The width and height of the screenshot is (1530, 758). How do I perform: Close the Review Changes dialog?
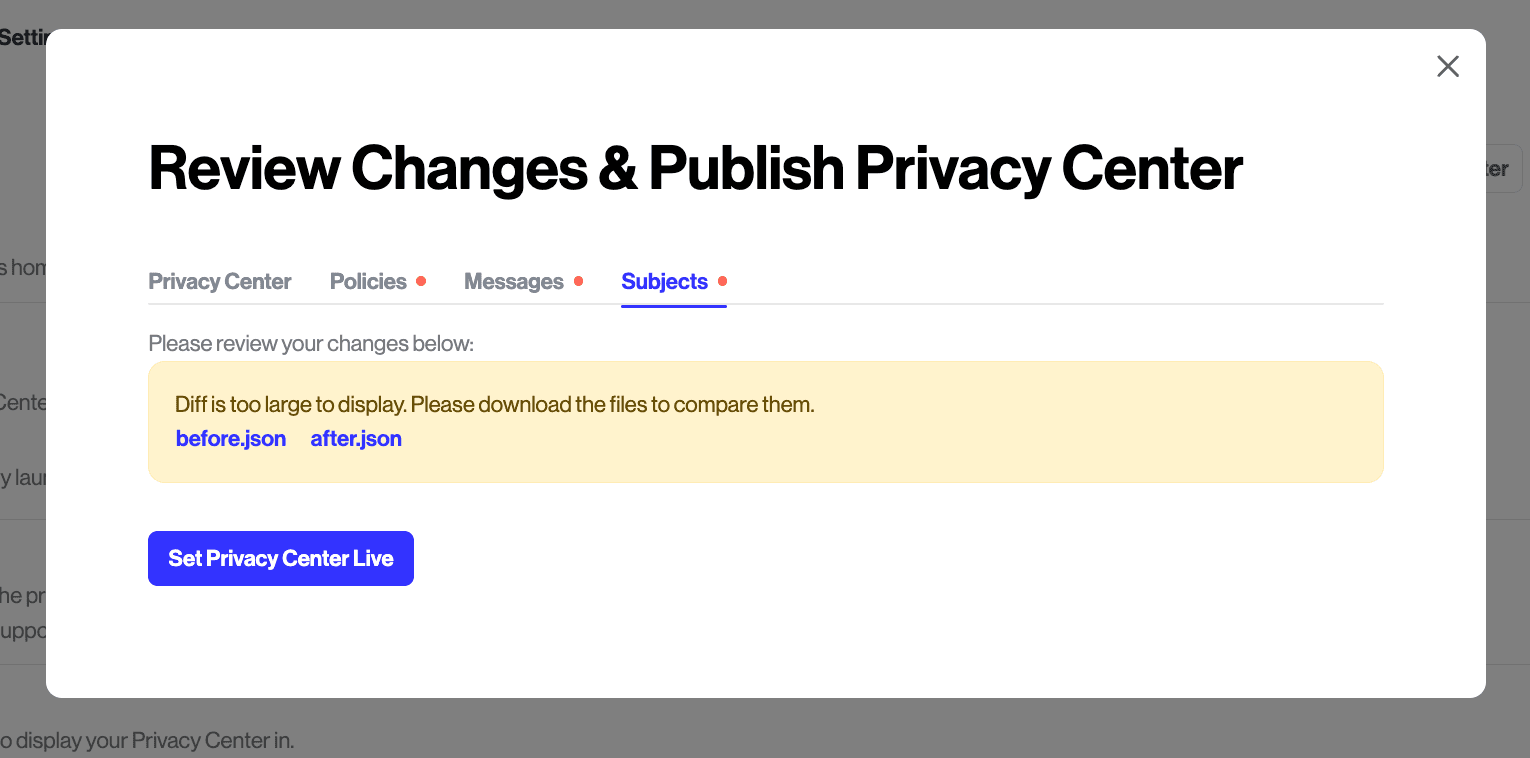(1447, 67)
